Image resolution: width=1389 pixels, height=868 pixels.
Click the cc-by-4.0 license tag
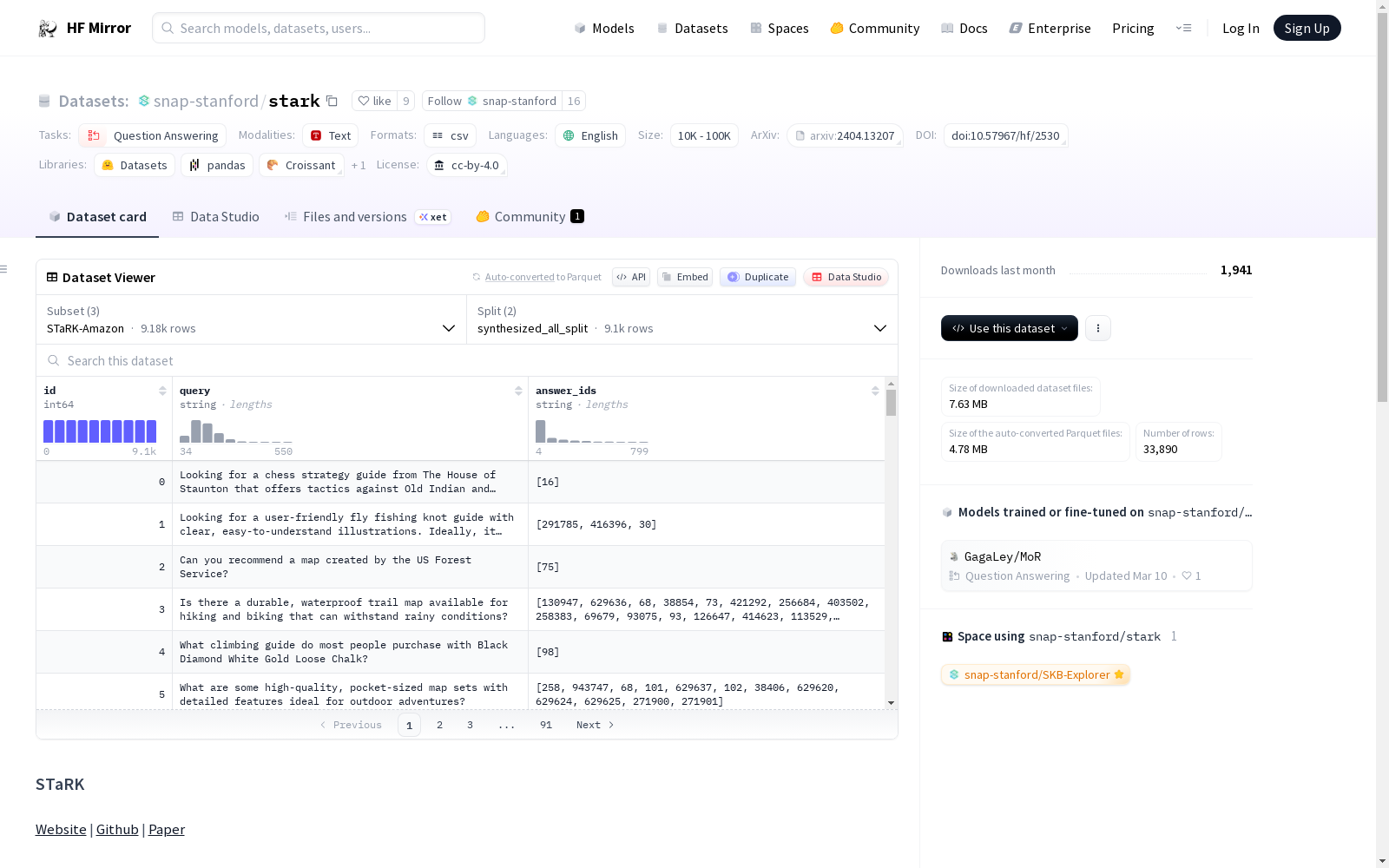[467, 165]
